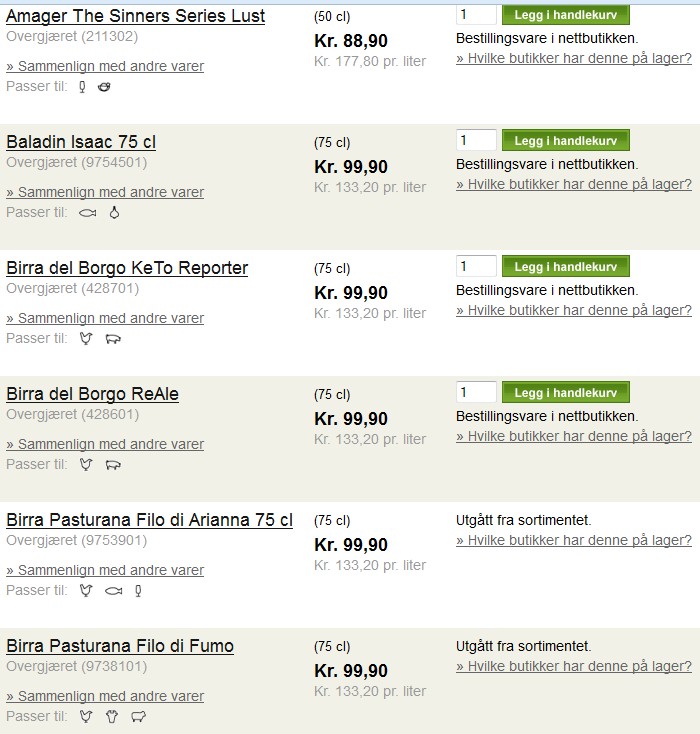Add Baladin Isaac 75 cl to cart
The image size is (700, 734).
pos(566,140)
